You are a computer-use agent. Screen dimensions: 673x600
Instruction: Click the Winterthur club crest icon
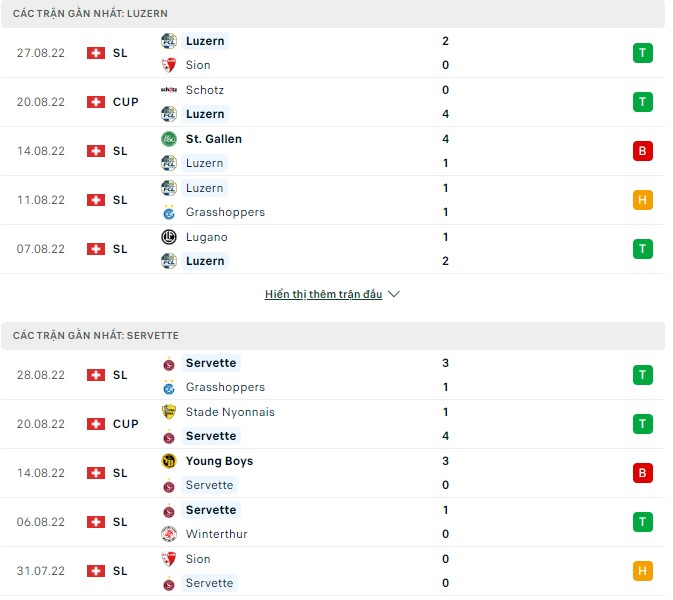click(168, 534)
